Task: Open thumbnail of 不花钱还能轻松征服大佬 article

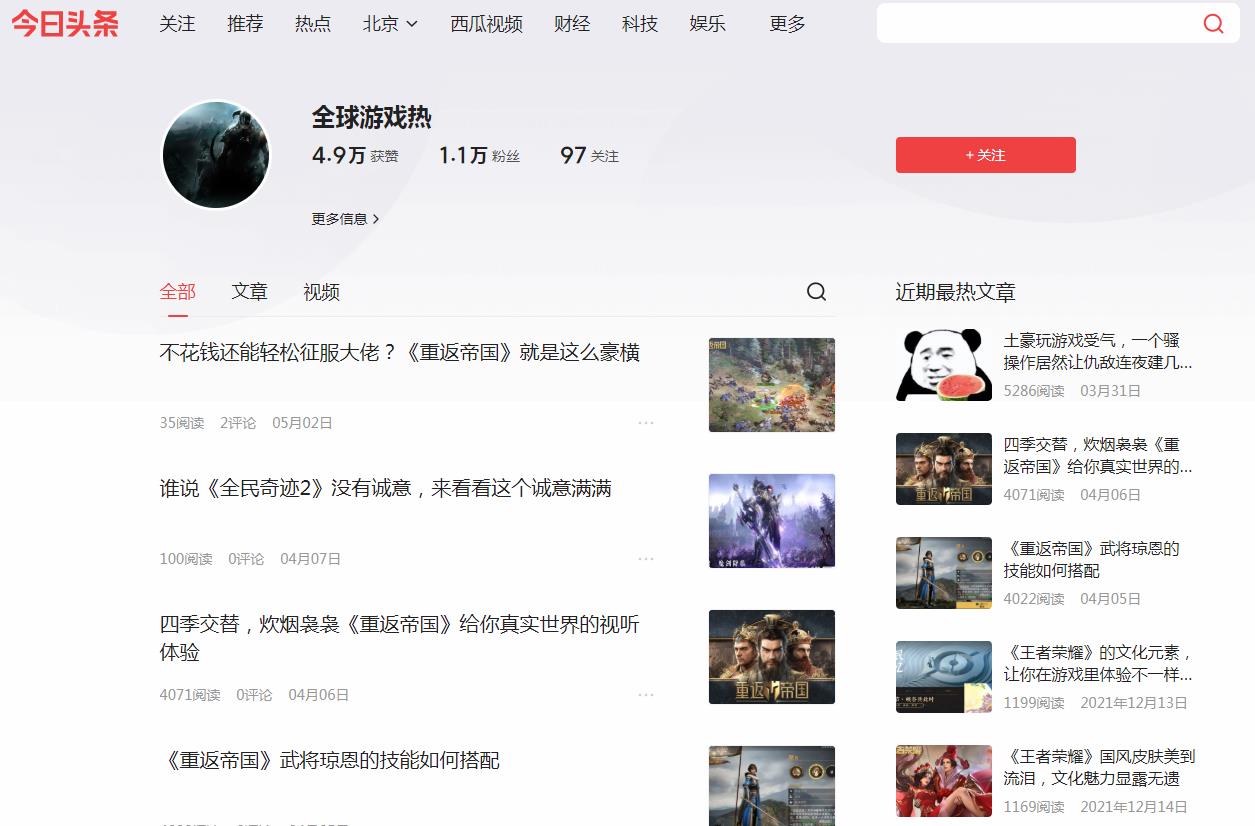Action: (x=772, y=385)
